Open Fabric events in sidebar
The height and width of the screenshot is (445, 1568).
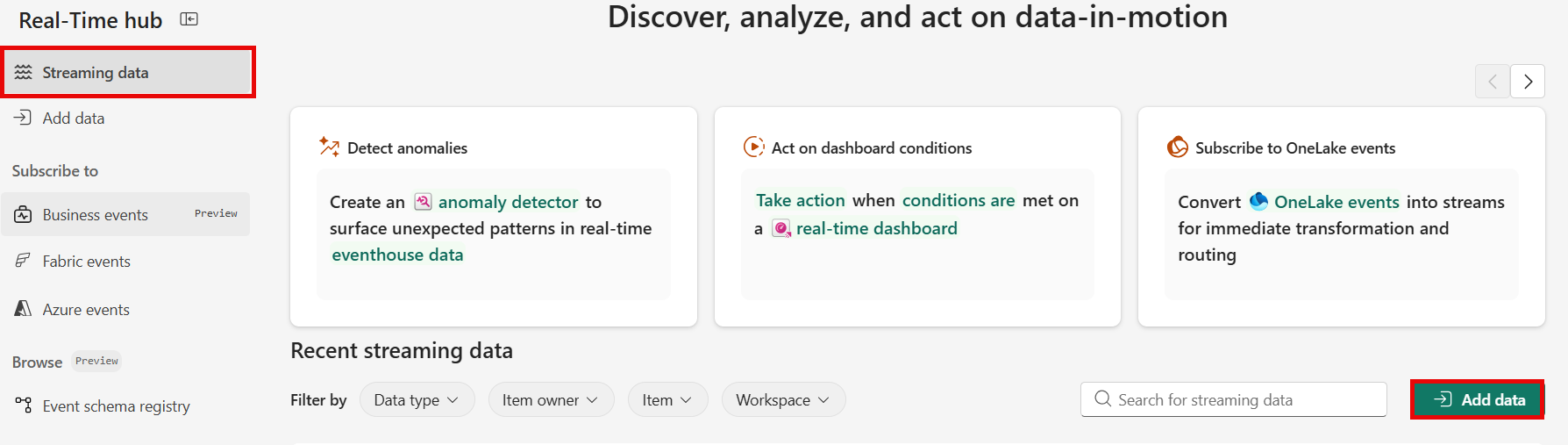[x=86, y=261]
